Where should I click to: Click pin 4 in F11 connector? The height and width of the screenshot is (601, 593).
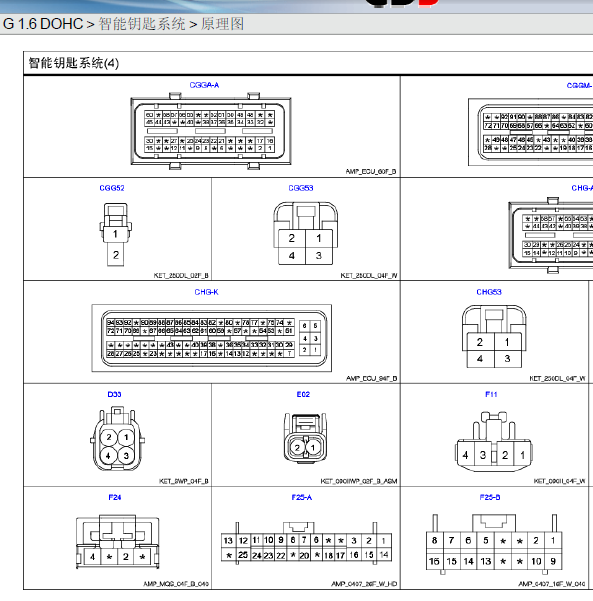point(465,455)
